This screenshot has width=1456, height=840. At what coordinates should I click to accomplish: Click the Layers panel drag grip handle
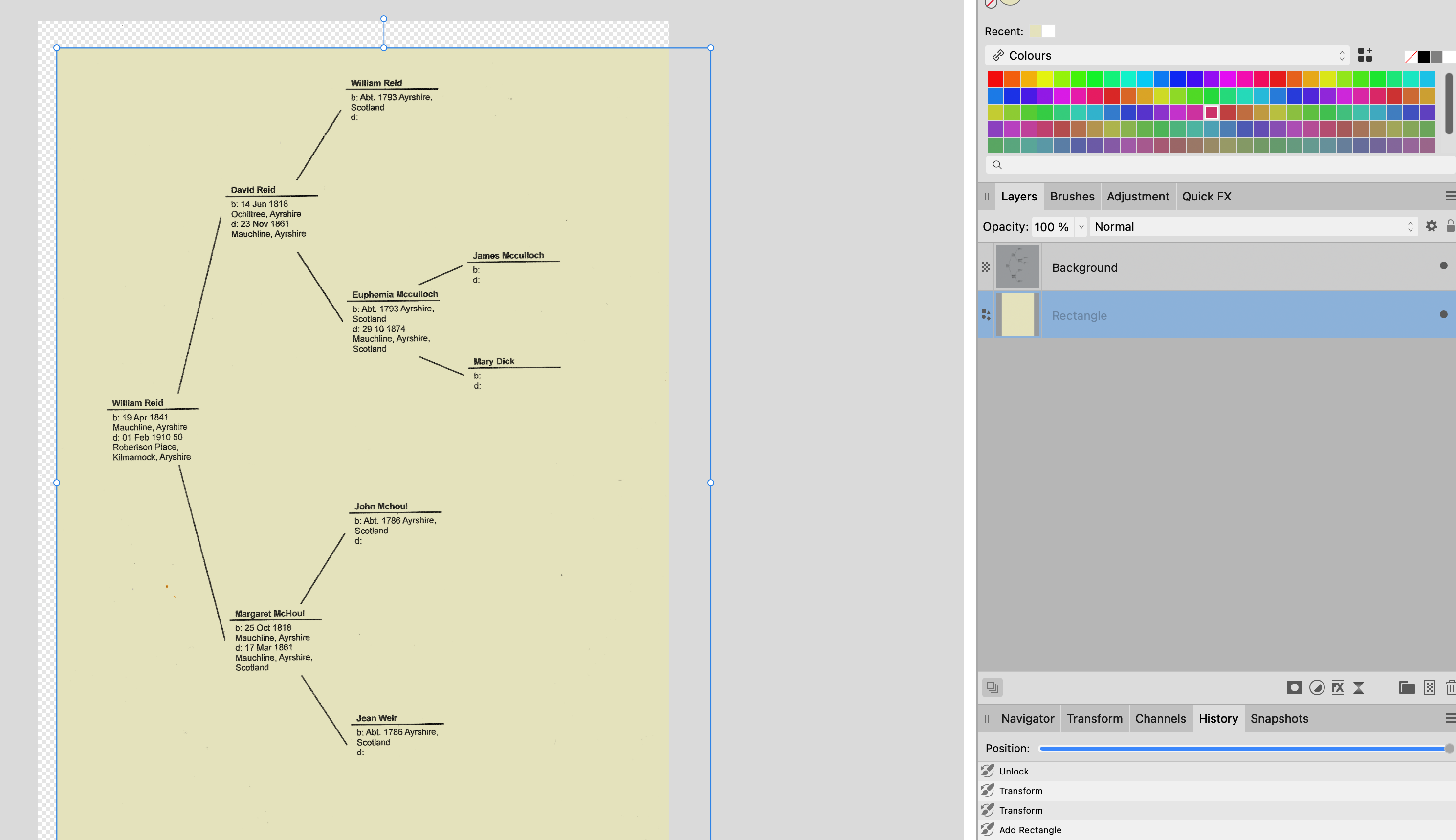click(x=987, y=197)
